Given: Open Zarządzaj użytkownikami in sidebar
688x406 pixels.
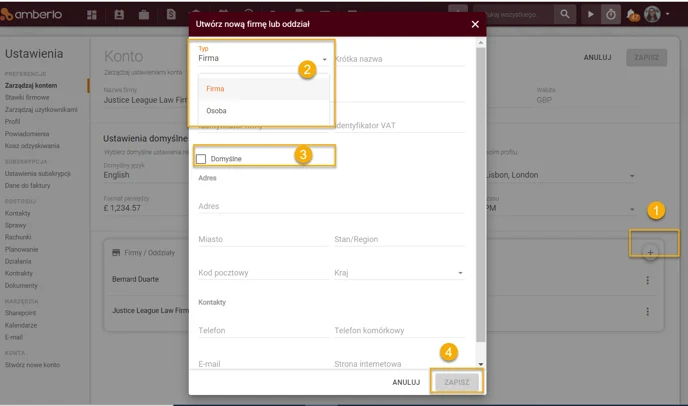Looking at the screenshot, I should point(41,109).
